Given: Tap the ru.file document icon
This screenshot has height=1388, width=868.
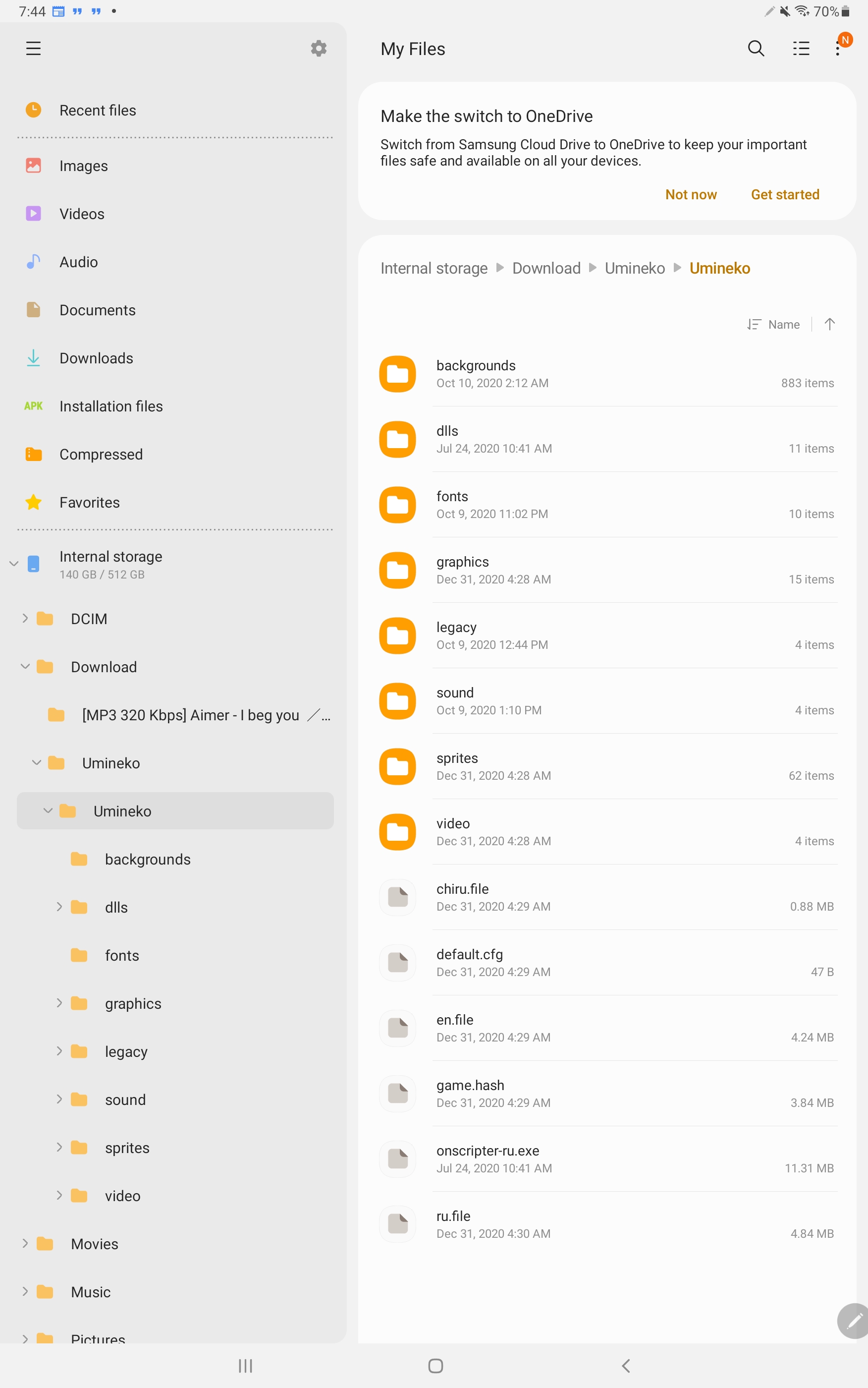Looking at the screenshot, I should [397, 1225].
